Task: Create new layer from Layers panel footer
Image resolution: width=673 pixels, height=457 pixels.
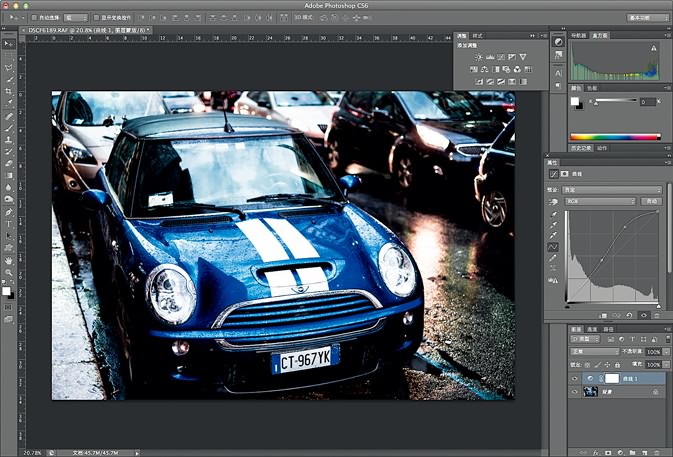Action: 644,453
